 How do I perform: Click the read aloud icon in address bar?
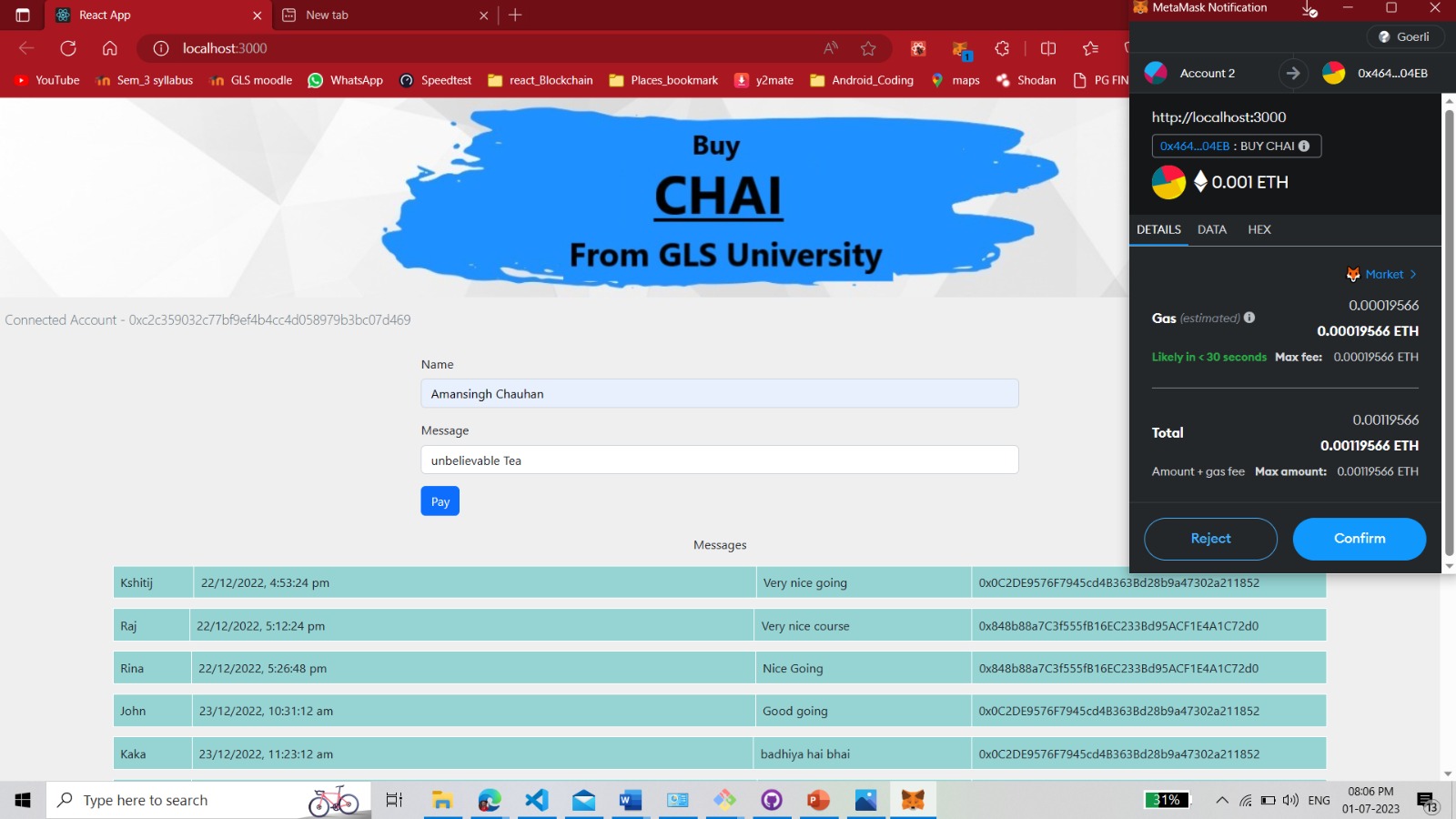click(x=829, y=48)
